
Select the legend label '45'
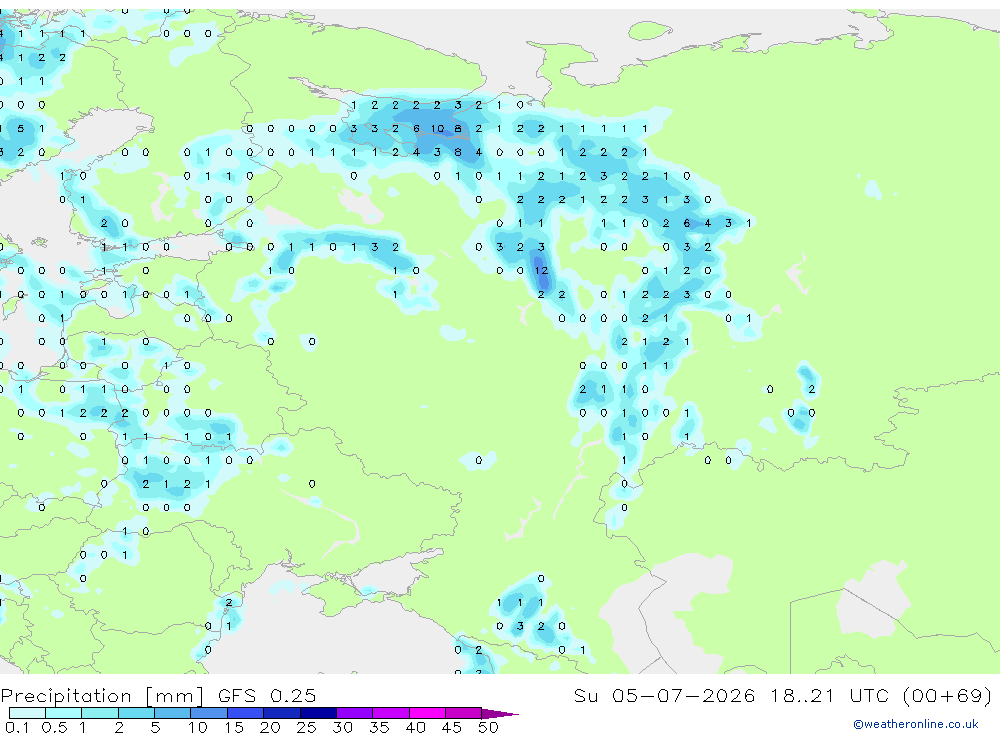[x=452, y=727]
